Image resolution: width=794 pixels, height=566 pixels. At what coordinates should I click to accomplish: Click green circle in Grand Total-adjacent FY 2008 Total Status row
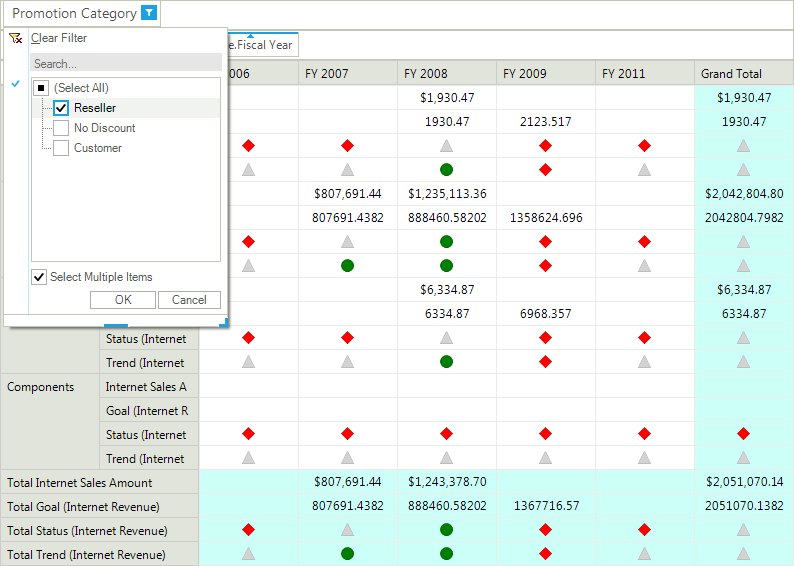pyautogui.click(x=446, y=530)
